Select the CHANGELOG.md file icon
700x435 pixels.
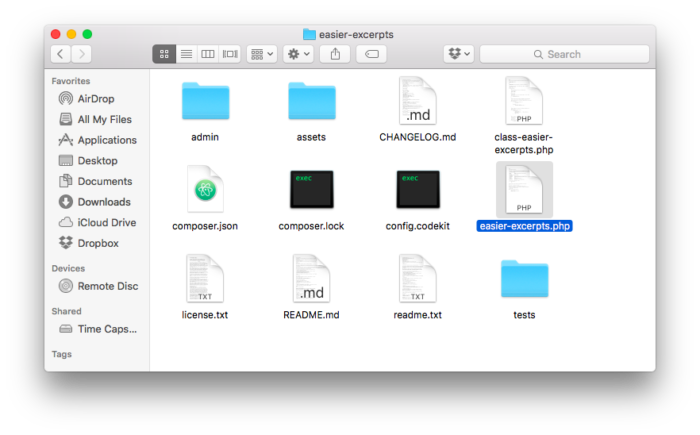[x=418, y=100]
